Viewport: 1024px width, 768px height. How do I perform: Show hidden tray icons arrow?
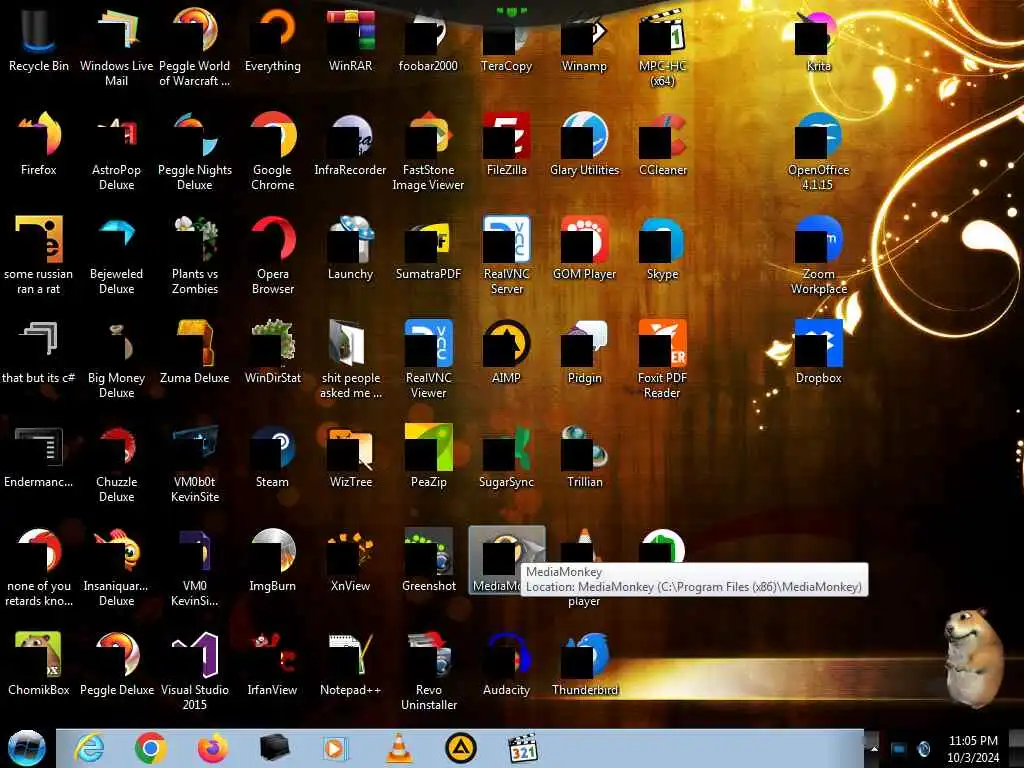(872, 748)
